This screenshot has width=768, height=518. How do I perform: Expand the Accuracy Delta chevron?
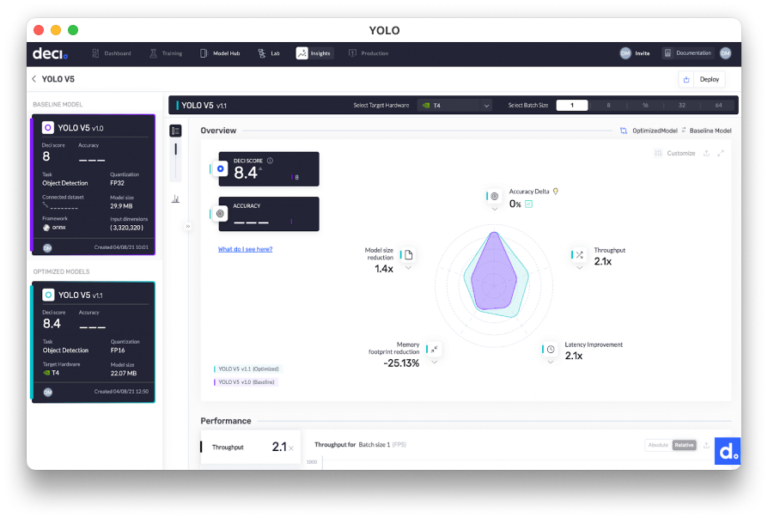[495, 209]
